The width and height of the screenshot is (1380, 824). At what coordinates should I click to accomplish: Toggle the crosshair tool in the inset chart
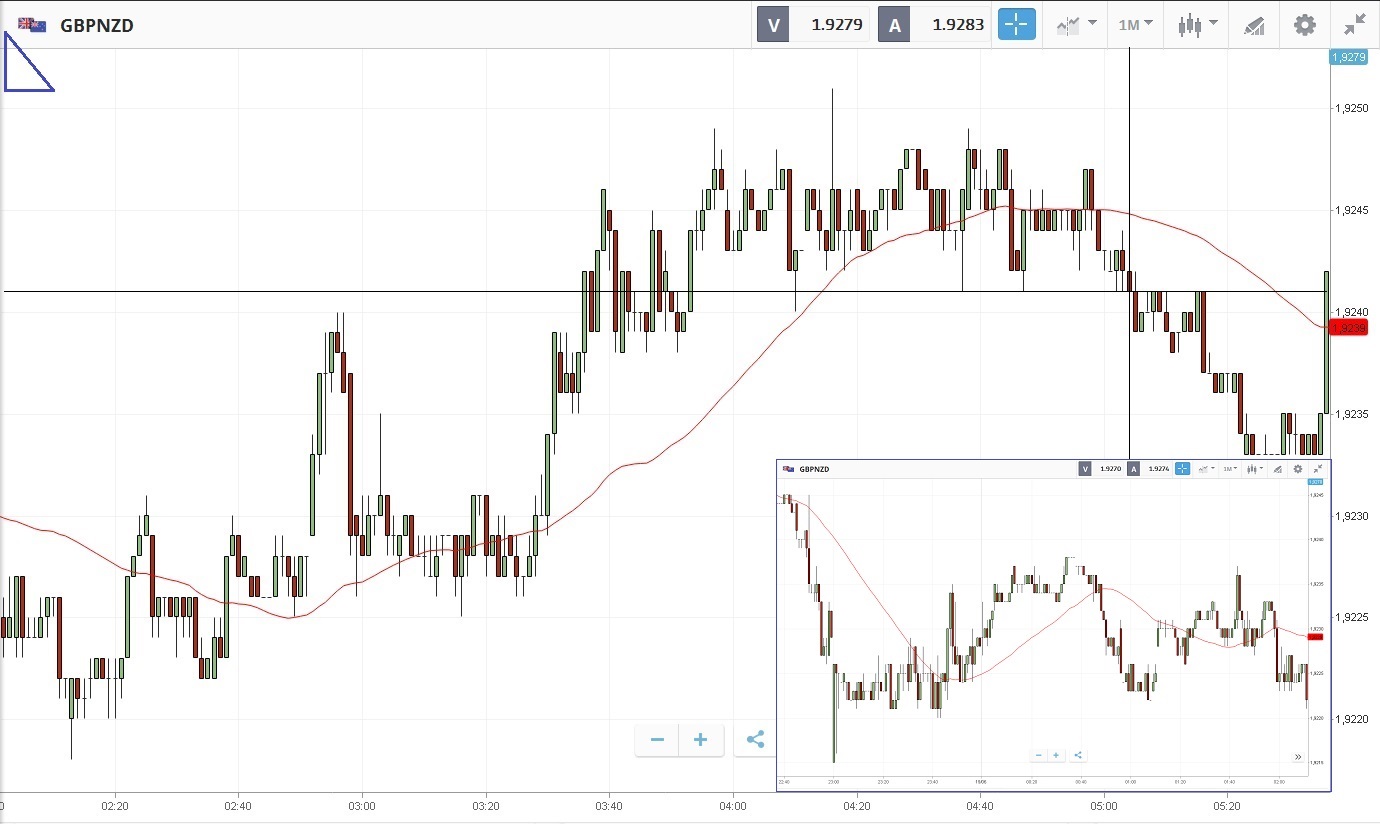click(1183, 468)
